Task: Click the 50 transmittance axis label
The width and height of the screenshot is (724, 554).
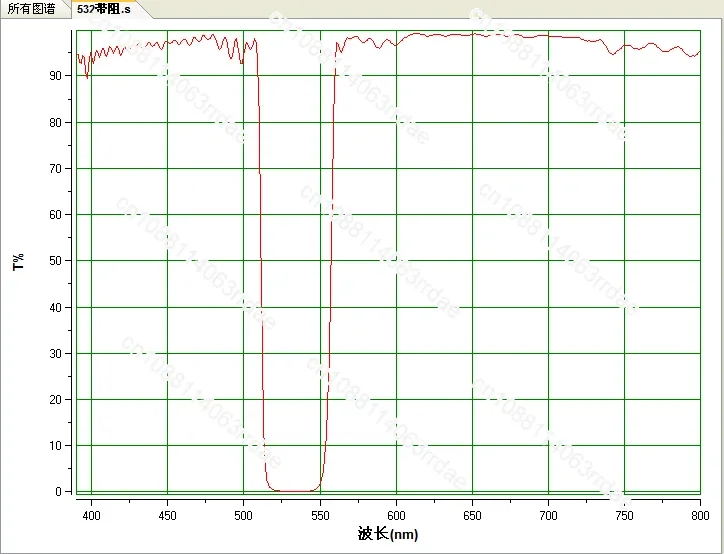Action: 55,261
